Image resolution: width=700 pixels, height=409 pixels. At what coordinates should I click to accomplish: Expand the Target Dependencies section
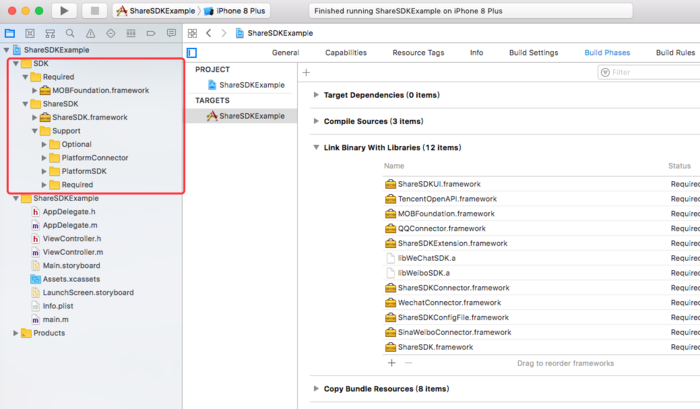316,95
